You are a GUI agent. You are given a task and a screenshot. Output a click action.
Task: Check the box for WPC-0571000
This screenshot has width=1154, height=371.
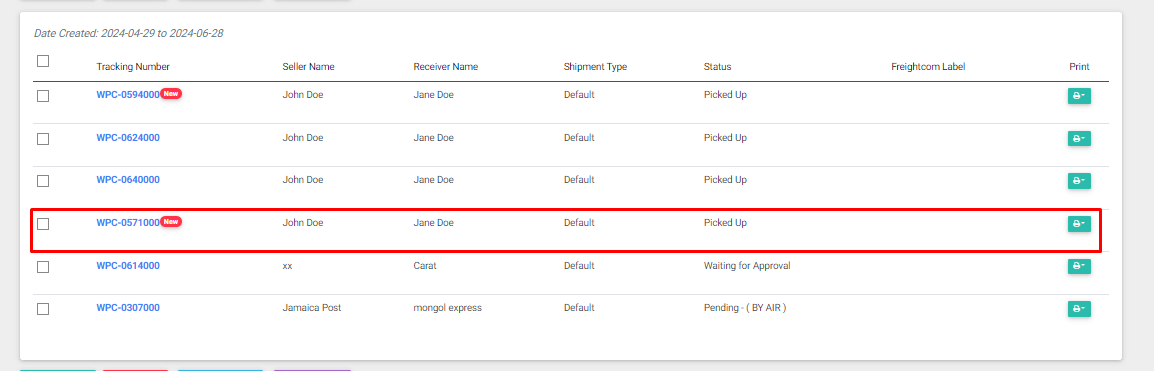click(x=43, y=224)
